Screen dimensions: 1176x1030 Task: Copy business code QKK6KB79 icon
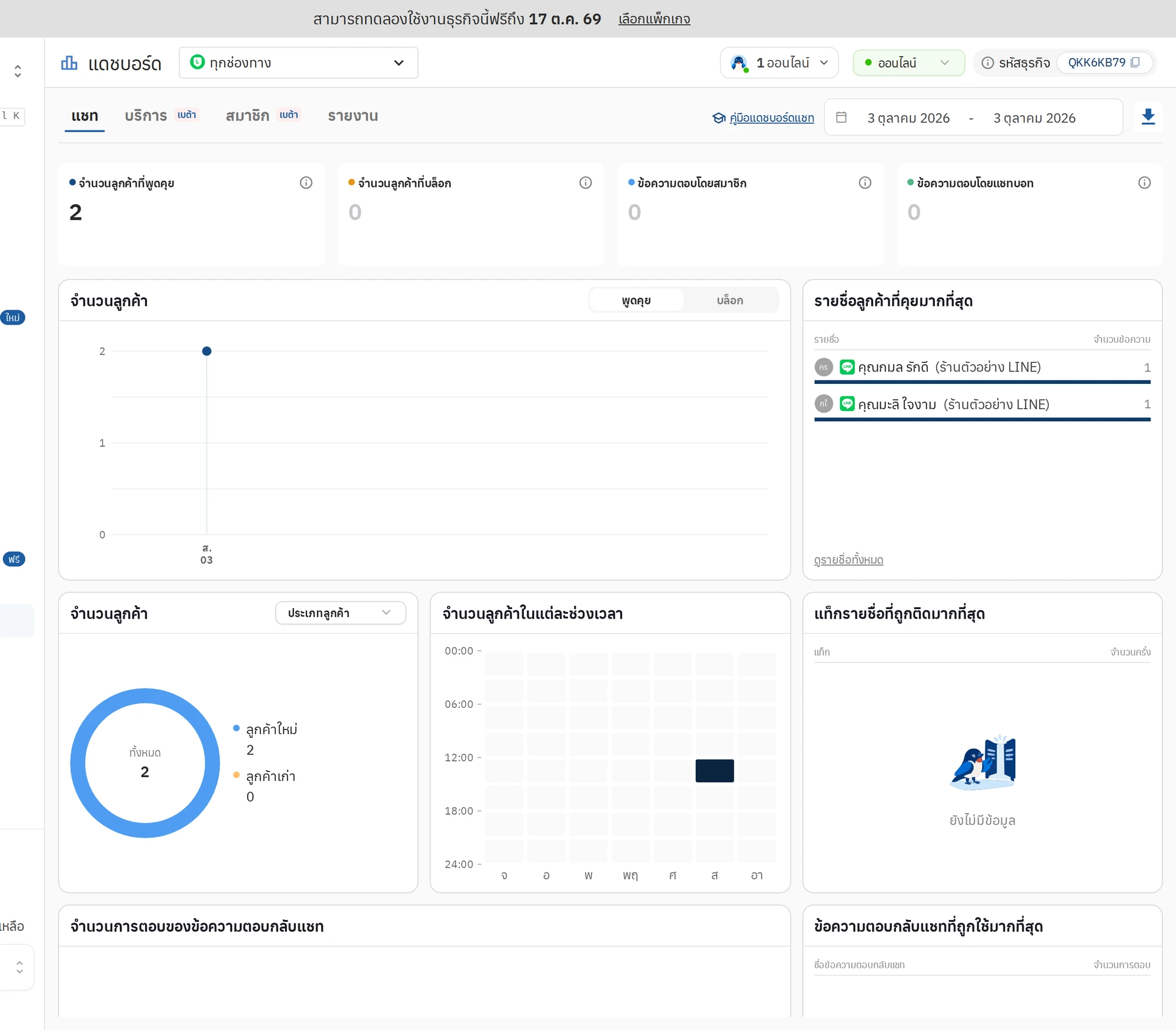click(x=1135, y=62)
